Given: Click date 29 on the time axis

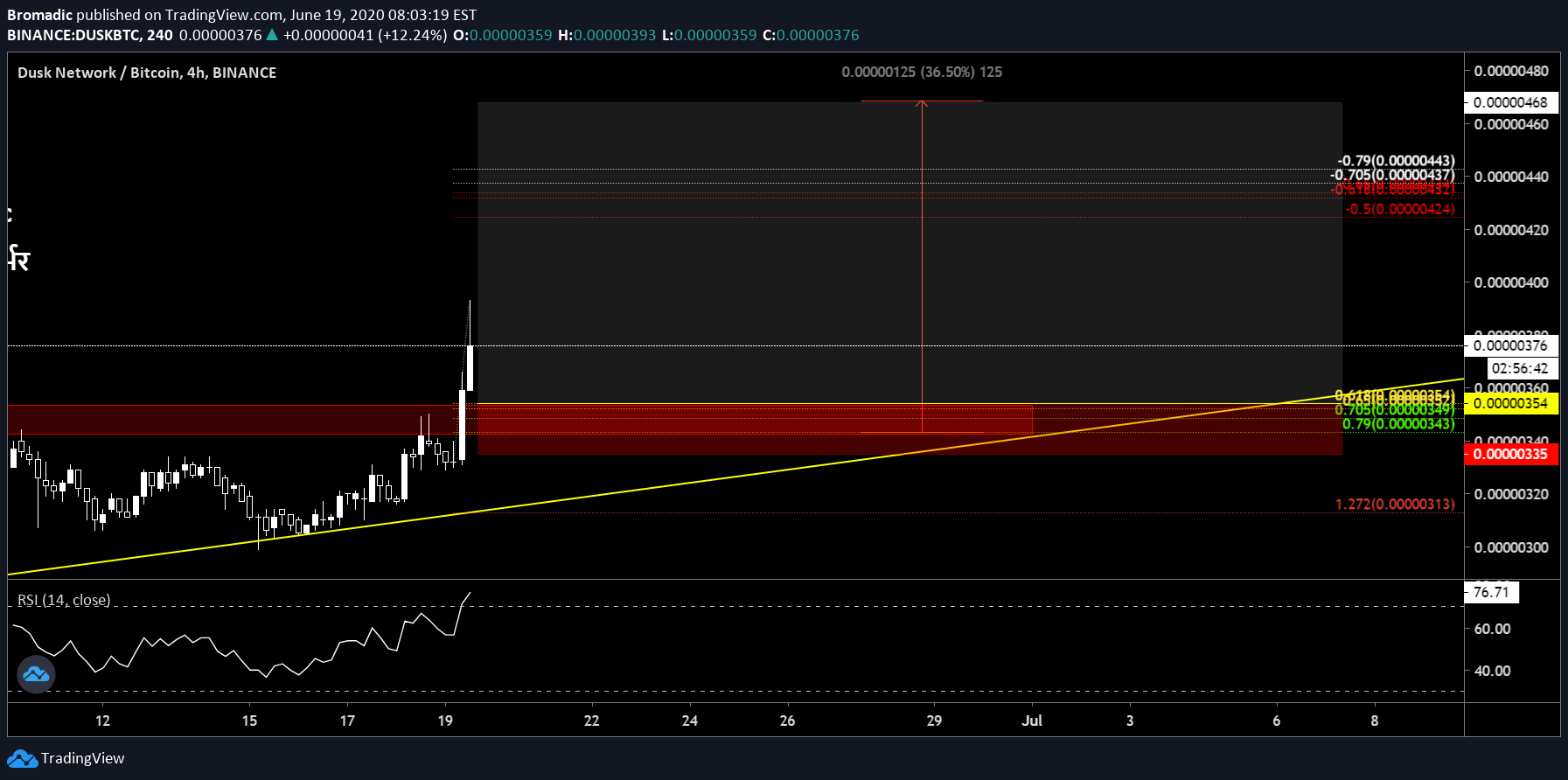Looking at the screenshot, I should pyautogui.click(x=934, y=721).
